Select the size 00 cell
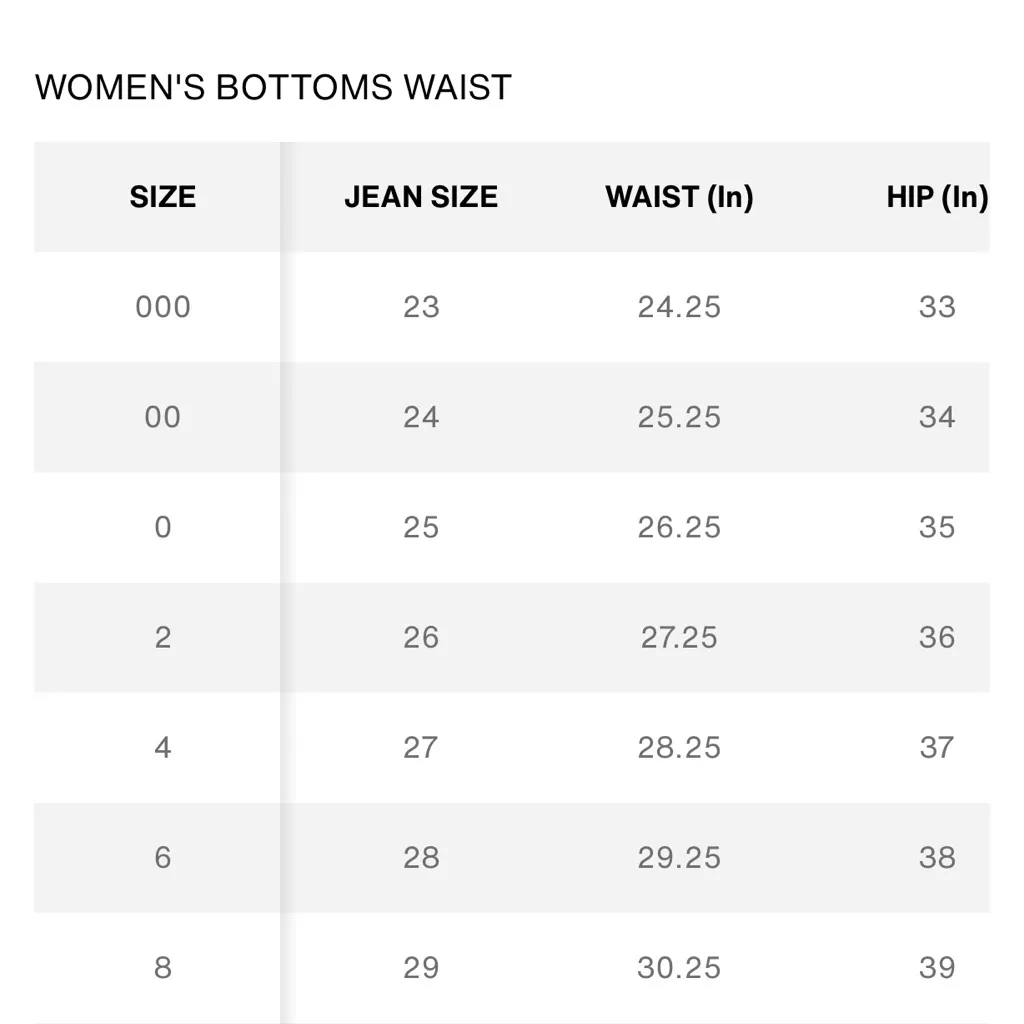Screen dimensions: 1024x1024 (x=162, y=417)
